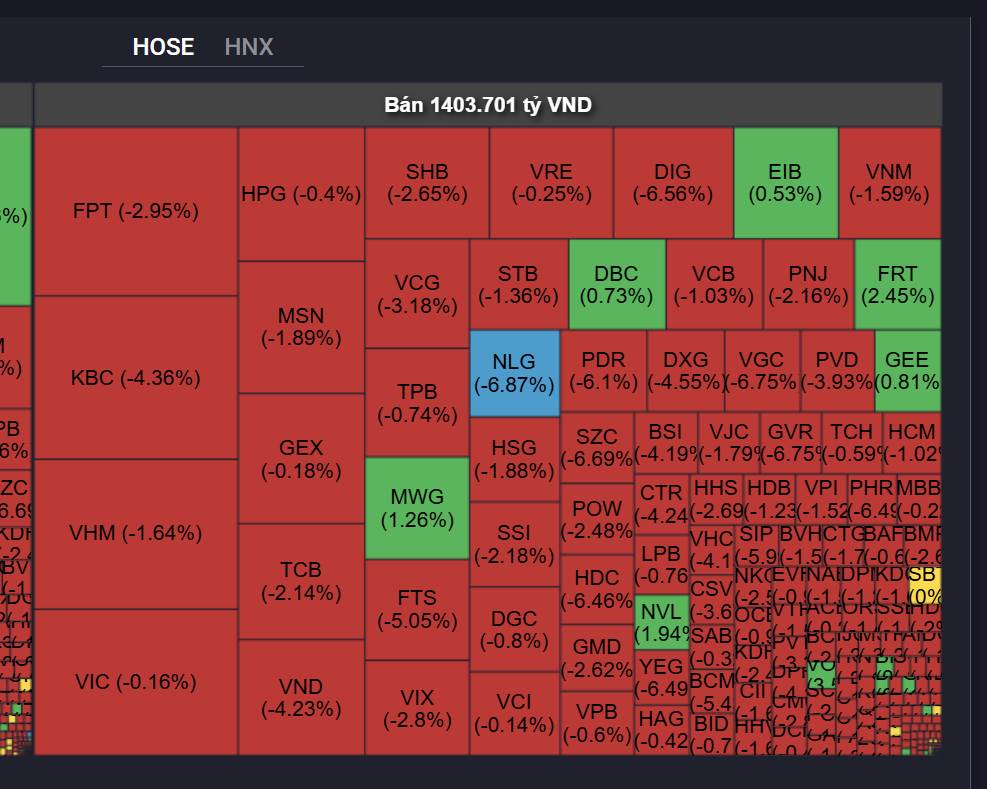Screen dimensions: 987x789
Task: Open the VND (-4.23%) stock tile
Action: pyautogui.click(x=301, y=698)
